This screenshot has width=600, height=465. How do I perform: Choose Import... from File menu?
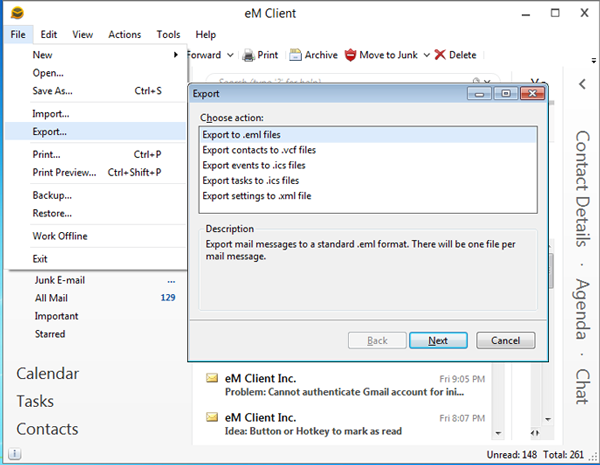pos(96,114)
